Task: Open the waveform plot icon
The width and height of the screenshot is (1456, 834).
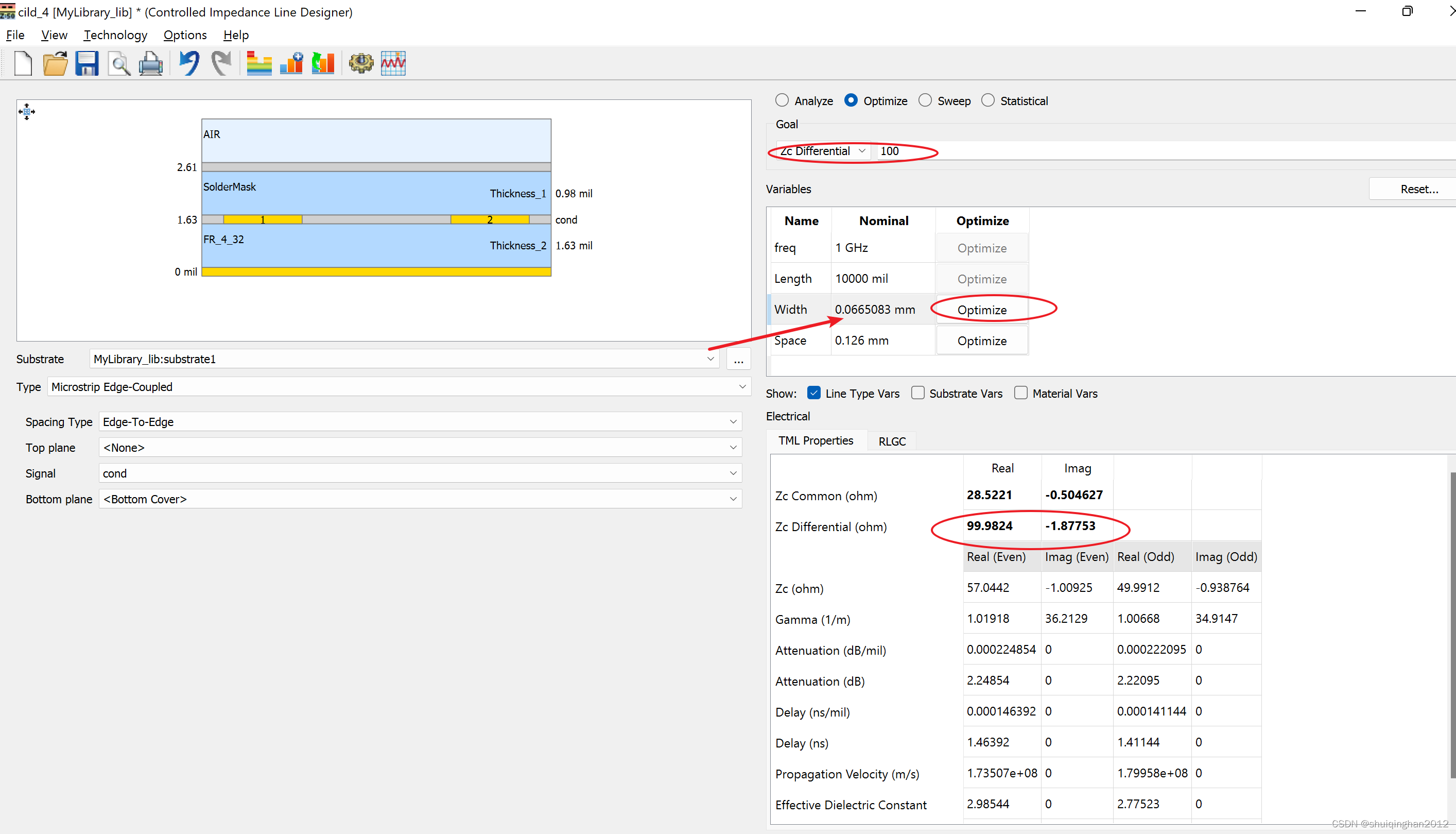Action: point(393,63)
